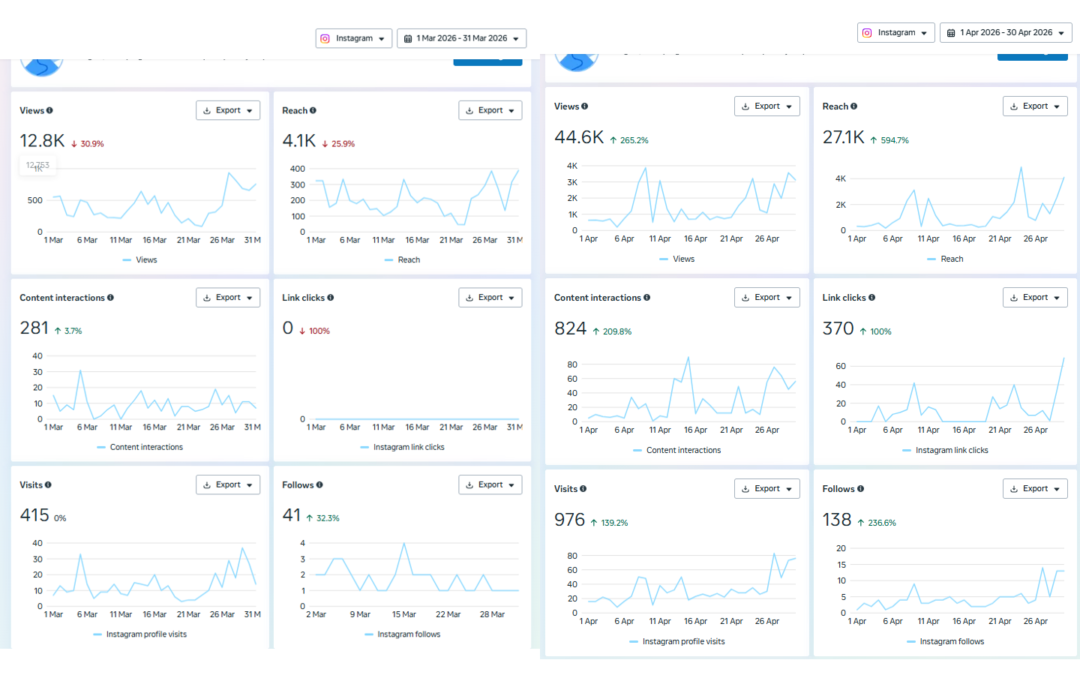Export the March Reach chart

[x=490, y=110]
